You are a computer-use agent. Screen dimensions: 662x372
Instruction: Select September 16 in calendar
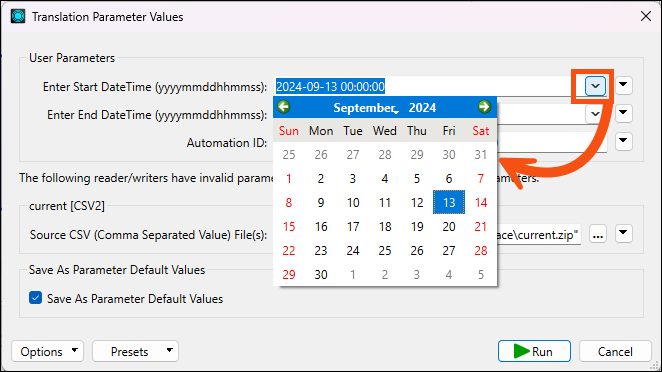pyautogui.click(x=321, y=227)
